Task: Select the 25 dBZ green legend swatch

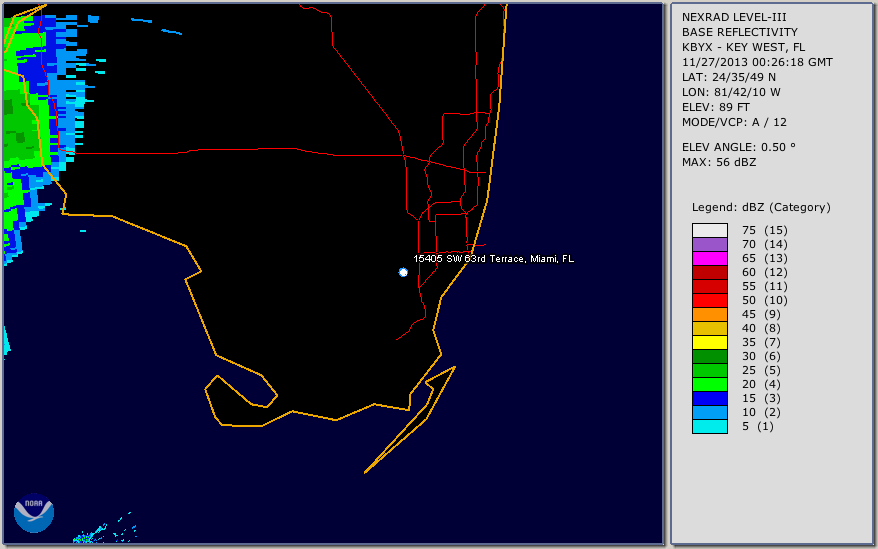Action: tap(709, 370)
